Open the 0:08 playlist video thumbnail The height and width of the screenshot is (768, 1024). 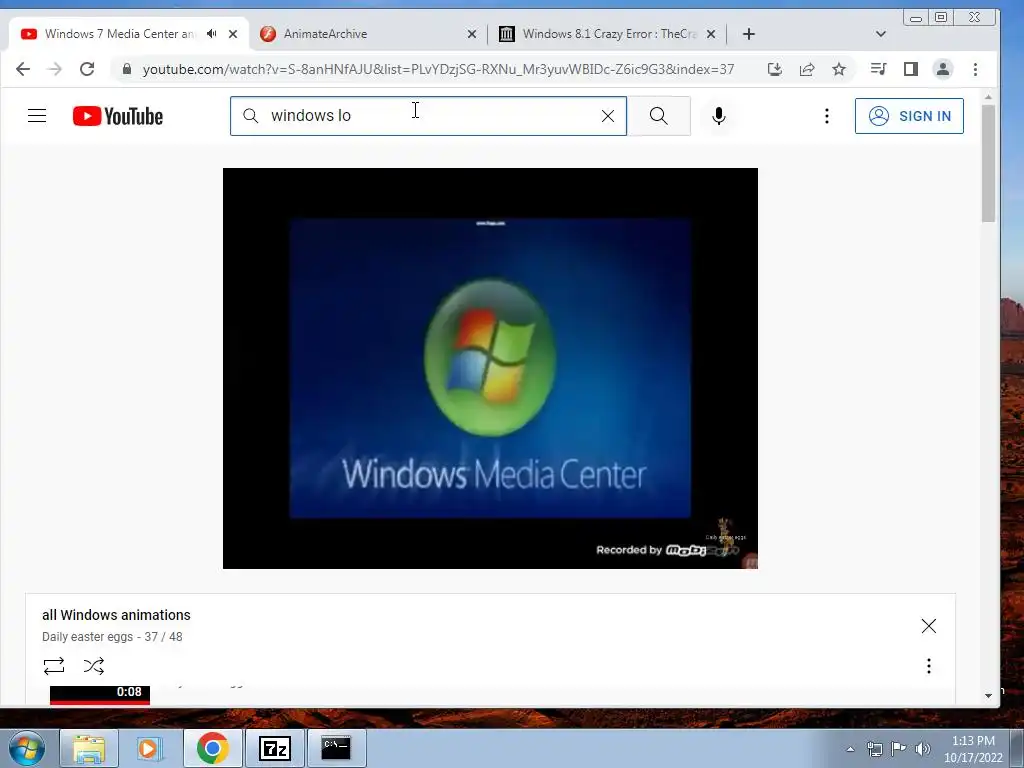coord(100,695)
